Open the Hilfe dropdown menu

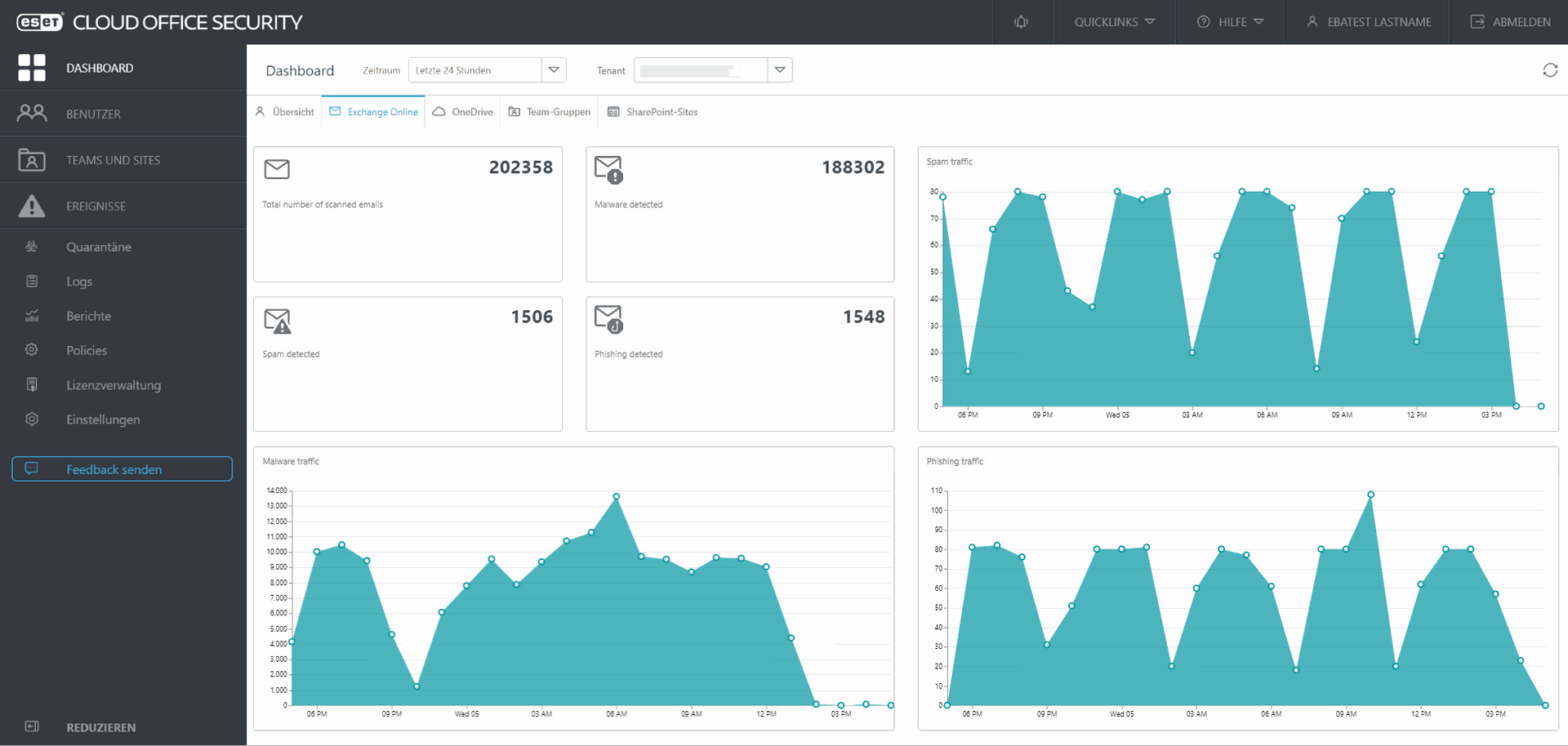point(1230,22)
